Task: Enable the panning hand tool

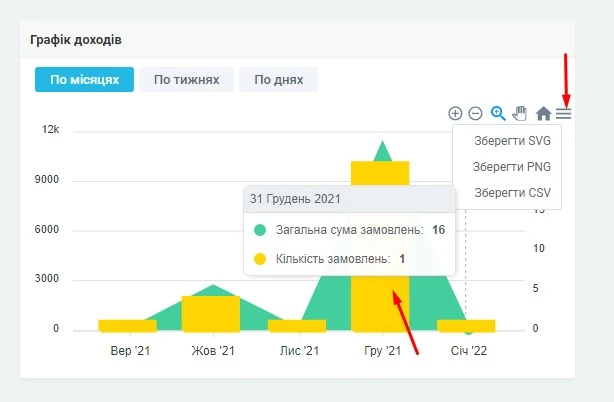Action: tap(520, 114)
